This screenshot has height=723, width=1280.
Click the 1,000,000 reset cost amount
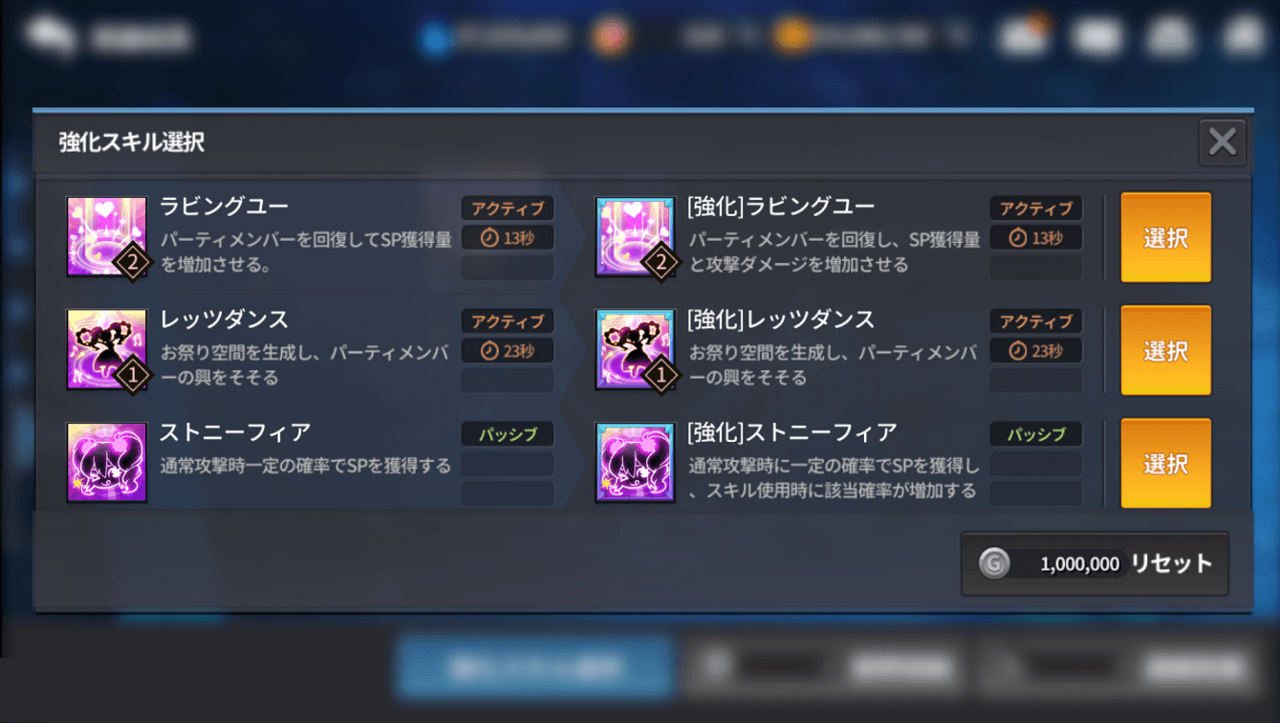1080,564
